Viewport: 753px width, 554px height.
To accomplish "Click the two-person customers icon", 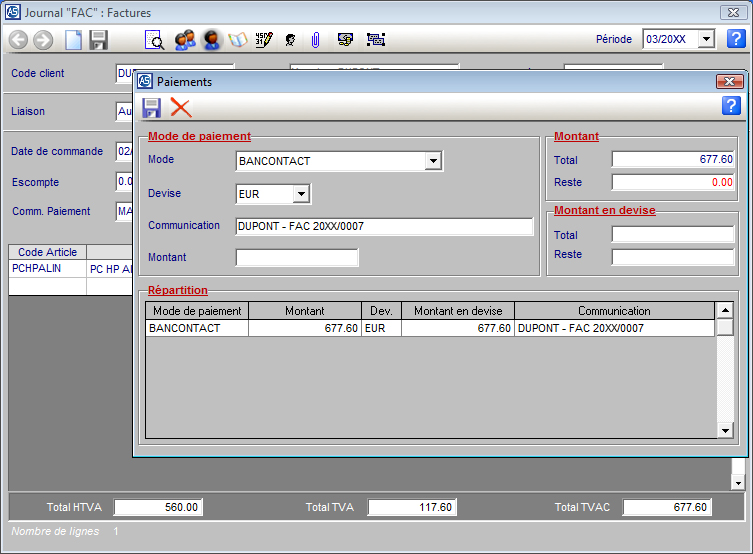I will [184, 40].
